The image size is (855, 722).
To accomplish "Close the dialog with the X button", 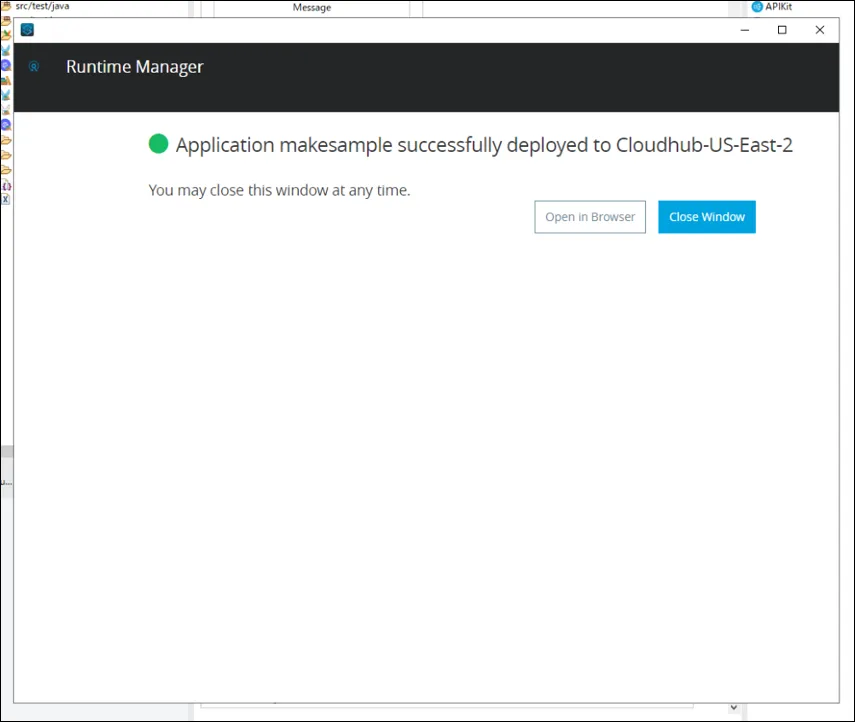I will [x=820, y=30].
